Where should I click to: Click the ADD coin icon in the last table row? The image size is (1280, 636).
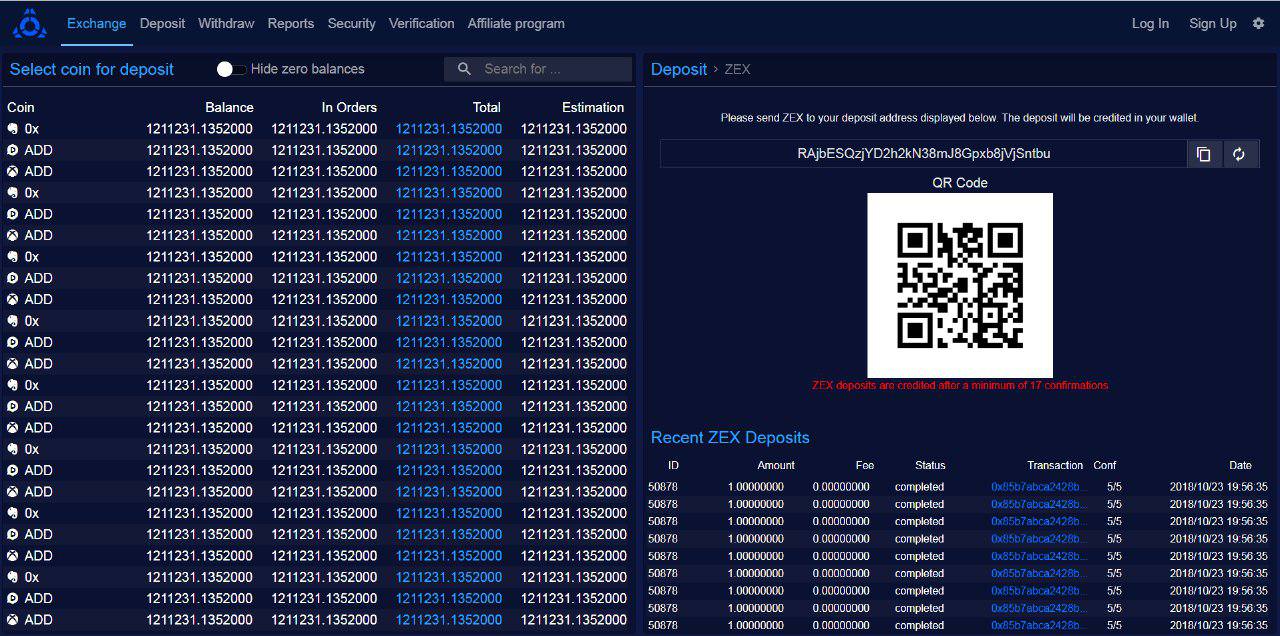click(13, 620)
